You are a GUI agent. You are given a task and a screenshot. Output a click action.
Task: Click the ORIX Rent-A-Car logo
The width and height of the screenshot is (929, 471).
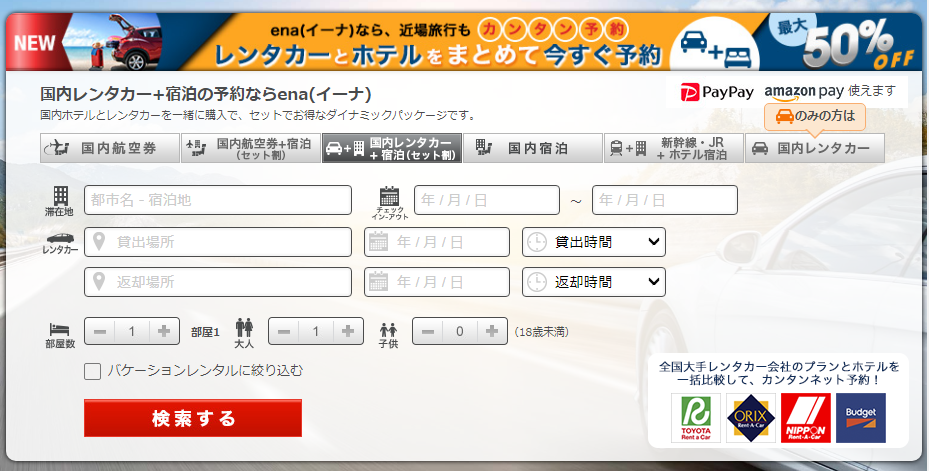(750, 417)
